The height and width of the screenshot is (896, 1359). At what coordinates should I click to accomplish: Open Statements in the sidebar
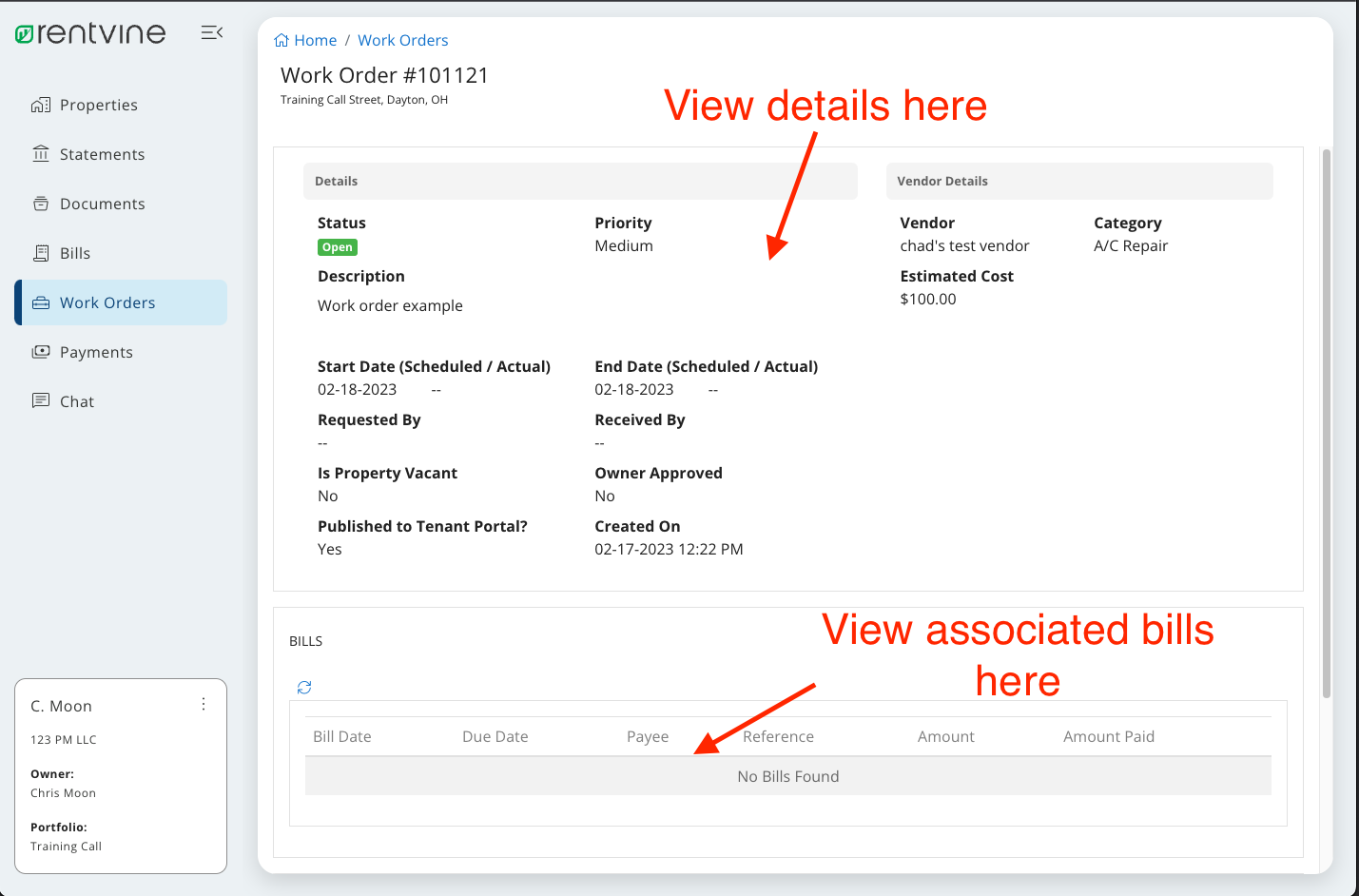[x=102, y=154]
